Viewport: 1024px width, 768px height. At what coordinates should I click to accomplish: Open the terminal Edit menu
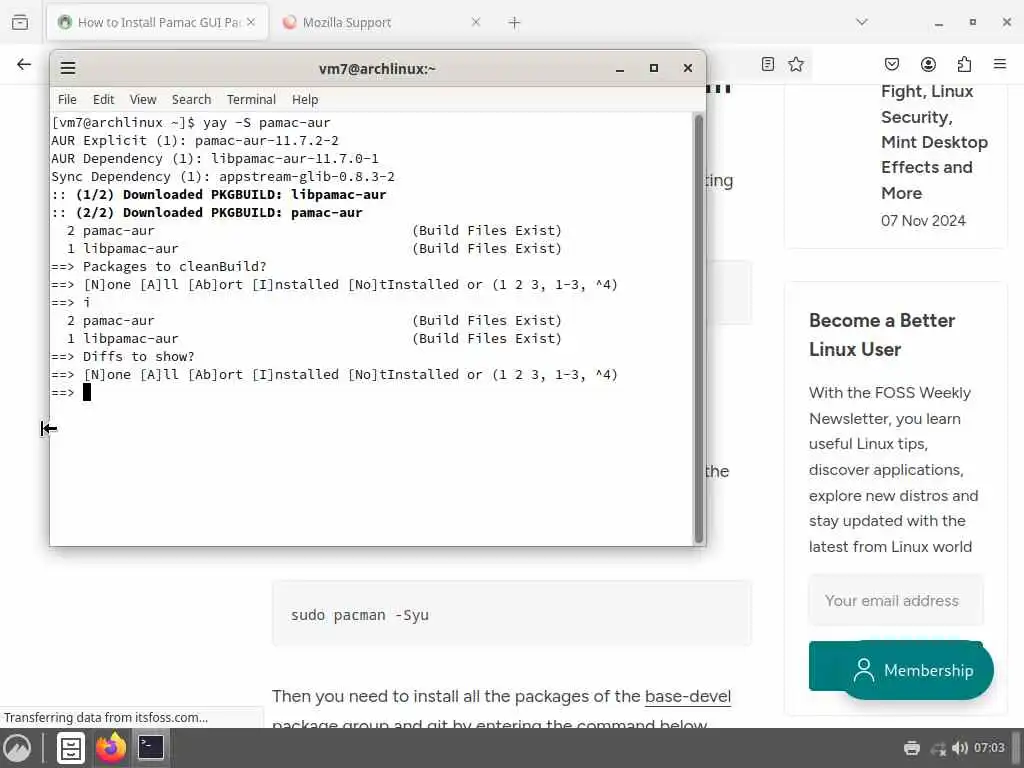coord(103,99)
